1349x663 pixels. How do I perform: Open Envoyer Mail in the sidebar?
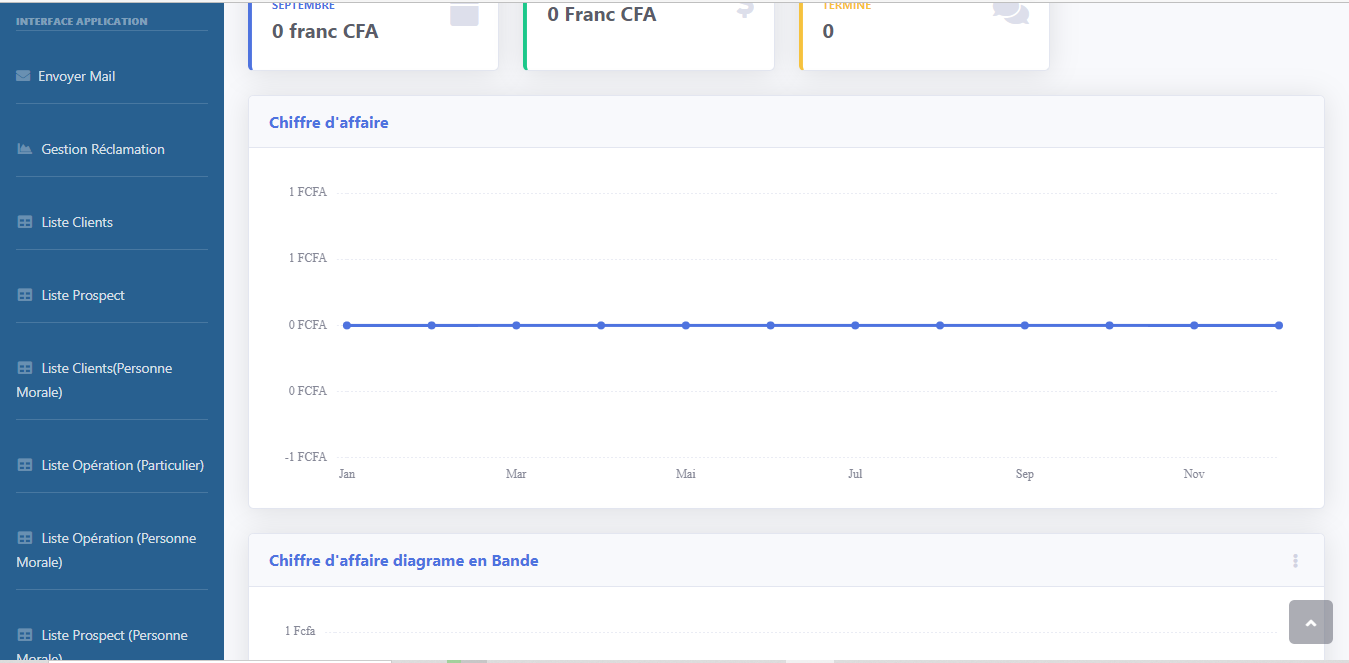tap(76, 76)
